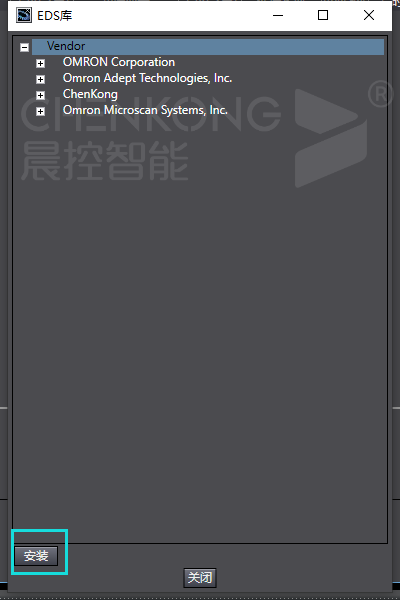400x600 pixels.
Task: Click the 安装 install button
Action: 36,556
